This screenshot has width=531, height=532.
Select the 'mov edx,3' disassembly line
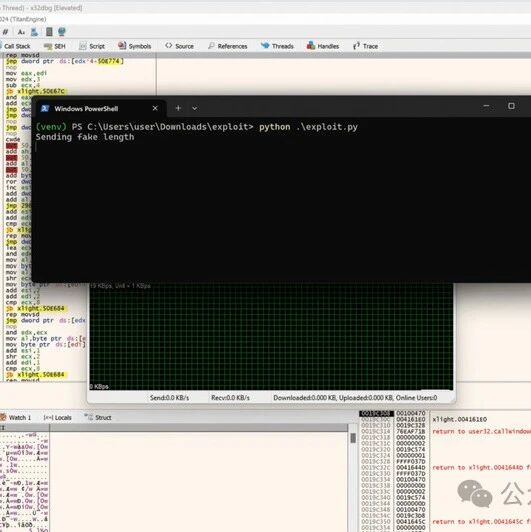point(23,79)
